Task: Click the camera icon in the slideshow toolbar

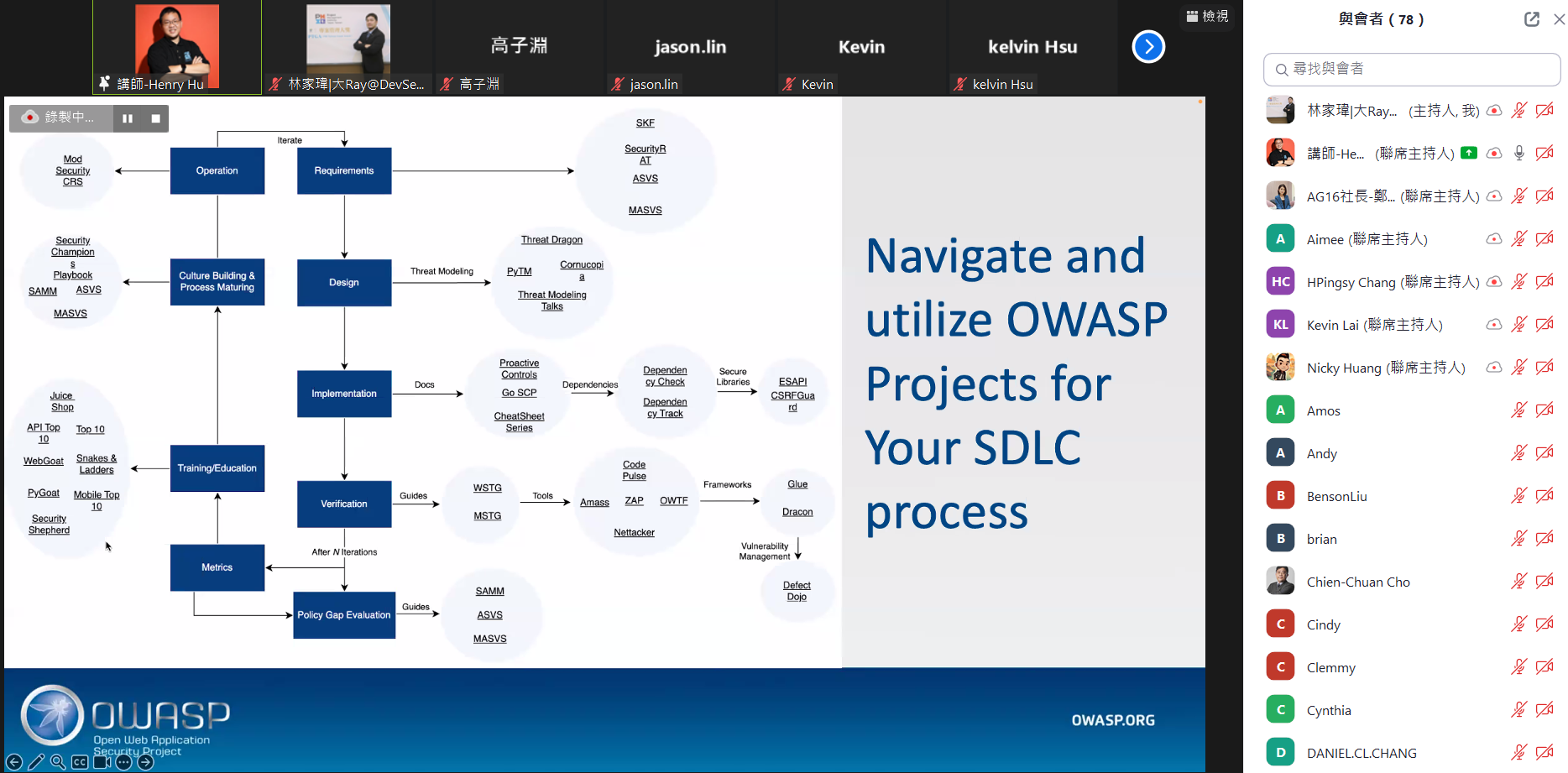Action: [102, 762]
